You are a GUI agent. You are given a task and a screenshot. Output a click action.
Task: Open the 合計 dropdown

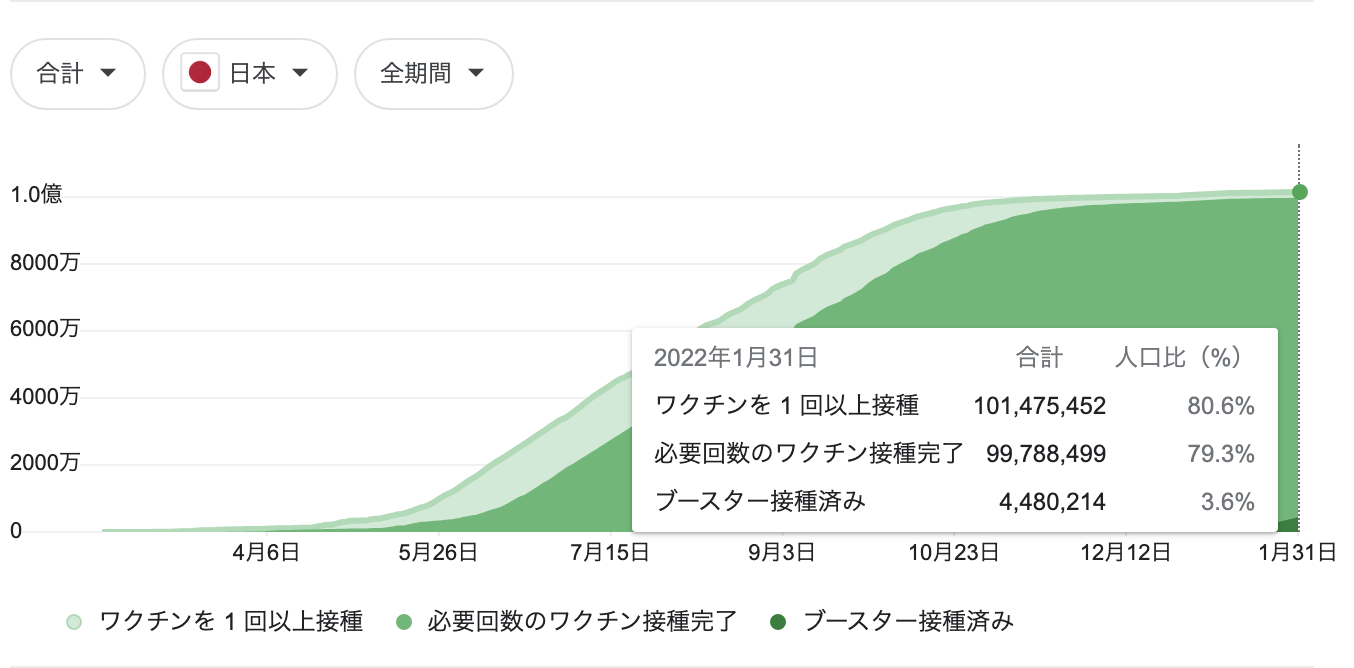tap(78, 74)
